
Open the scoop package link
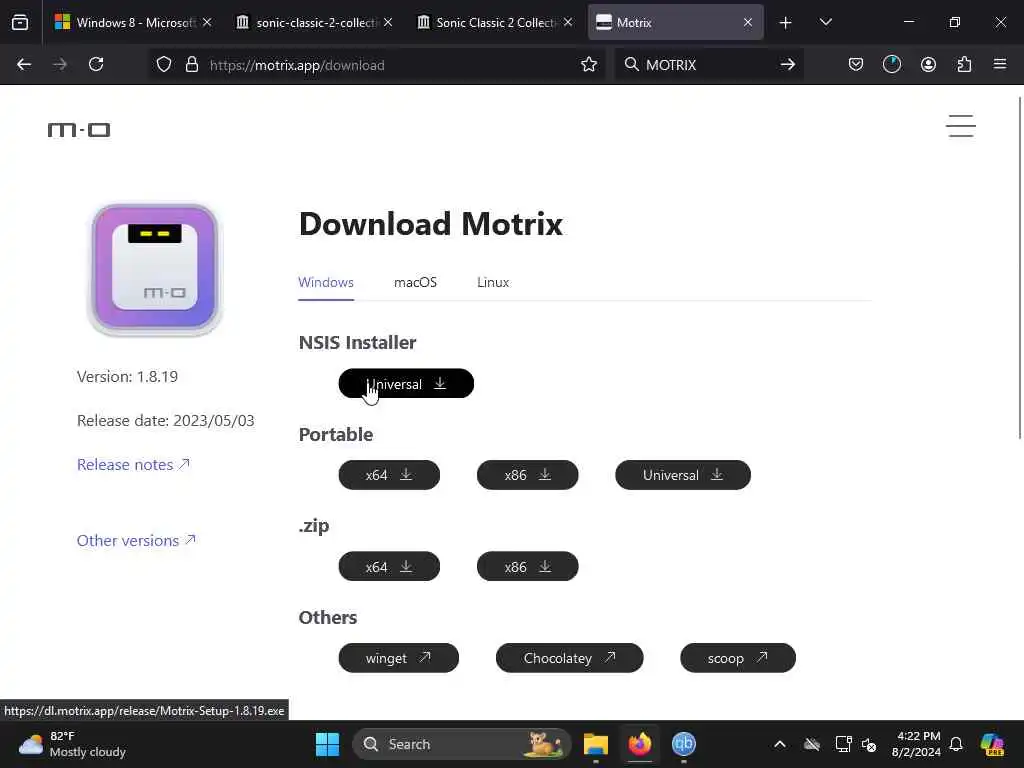pos(738,658)
